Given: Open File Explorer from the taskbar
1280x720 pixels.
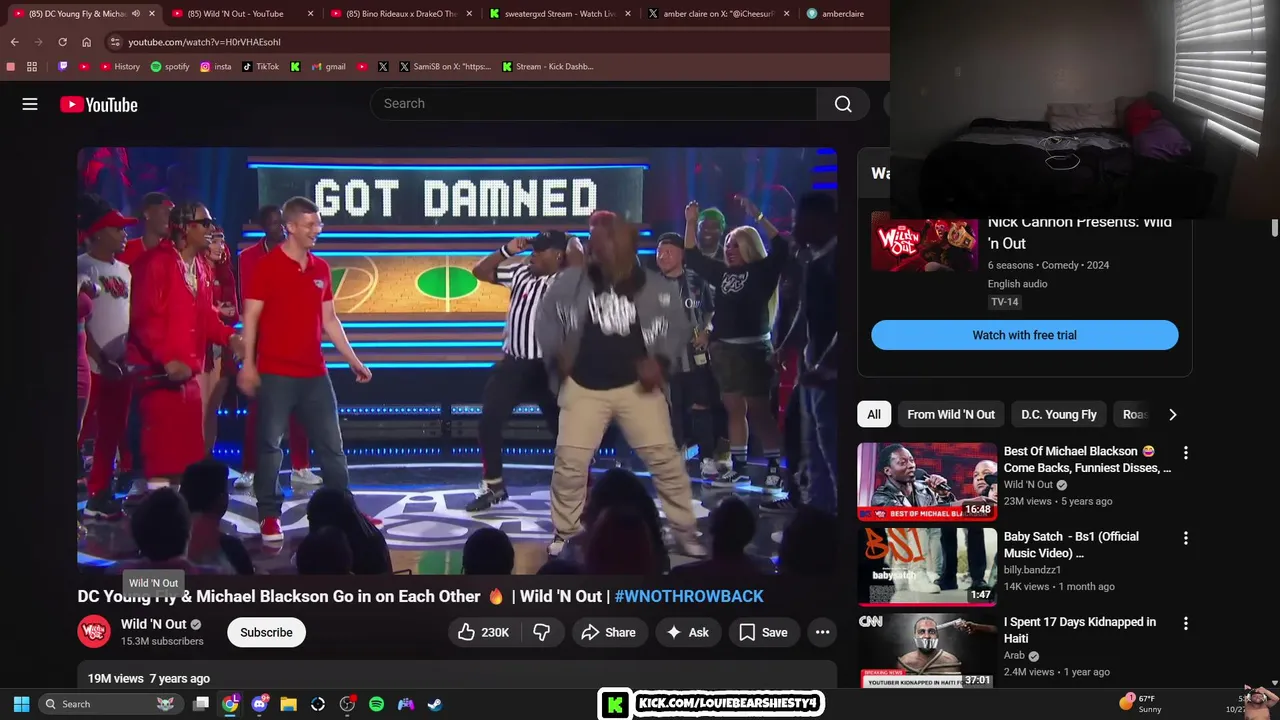Looking at the screenshot, I should (x=289, y=704).
